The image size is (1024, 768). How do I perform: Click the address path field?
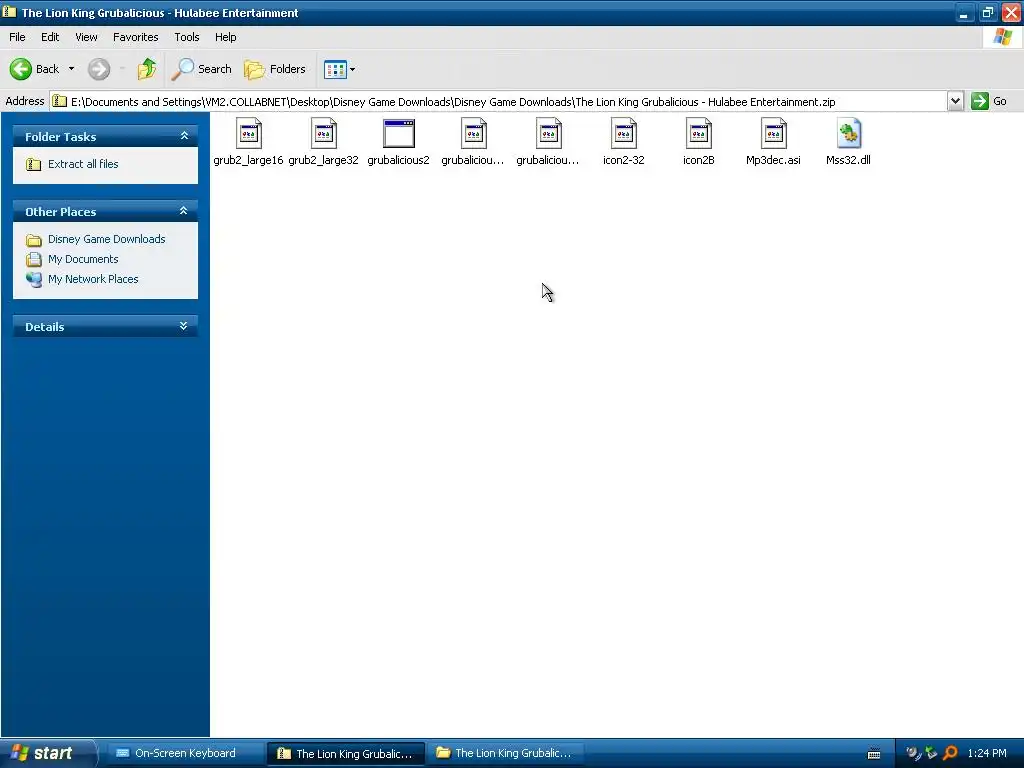[500, 101]
